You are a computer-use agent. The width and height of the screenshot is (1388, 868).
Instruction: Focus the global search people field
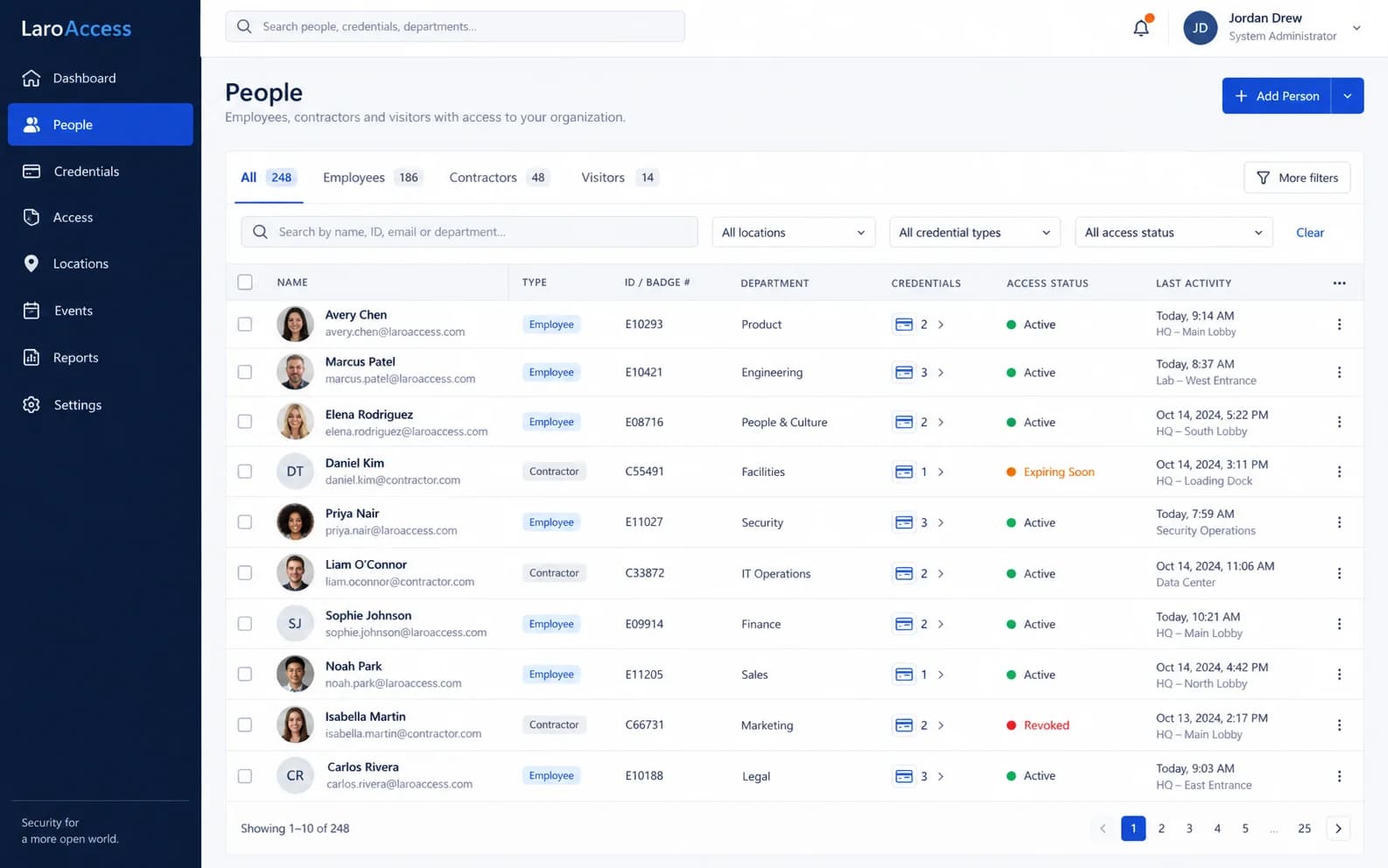(455, 26)
